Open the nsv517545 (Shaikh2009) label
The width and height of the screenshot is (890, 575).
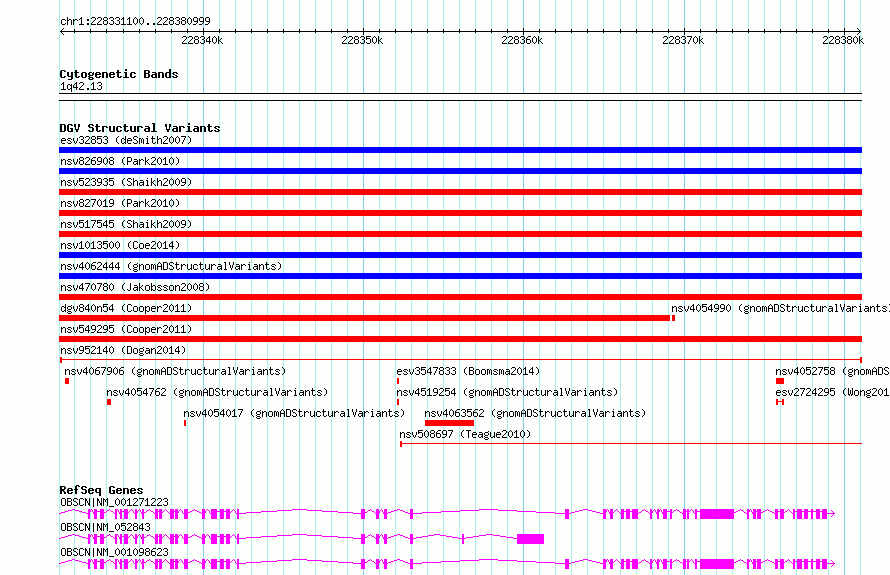(x=126, y=224)
